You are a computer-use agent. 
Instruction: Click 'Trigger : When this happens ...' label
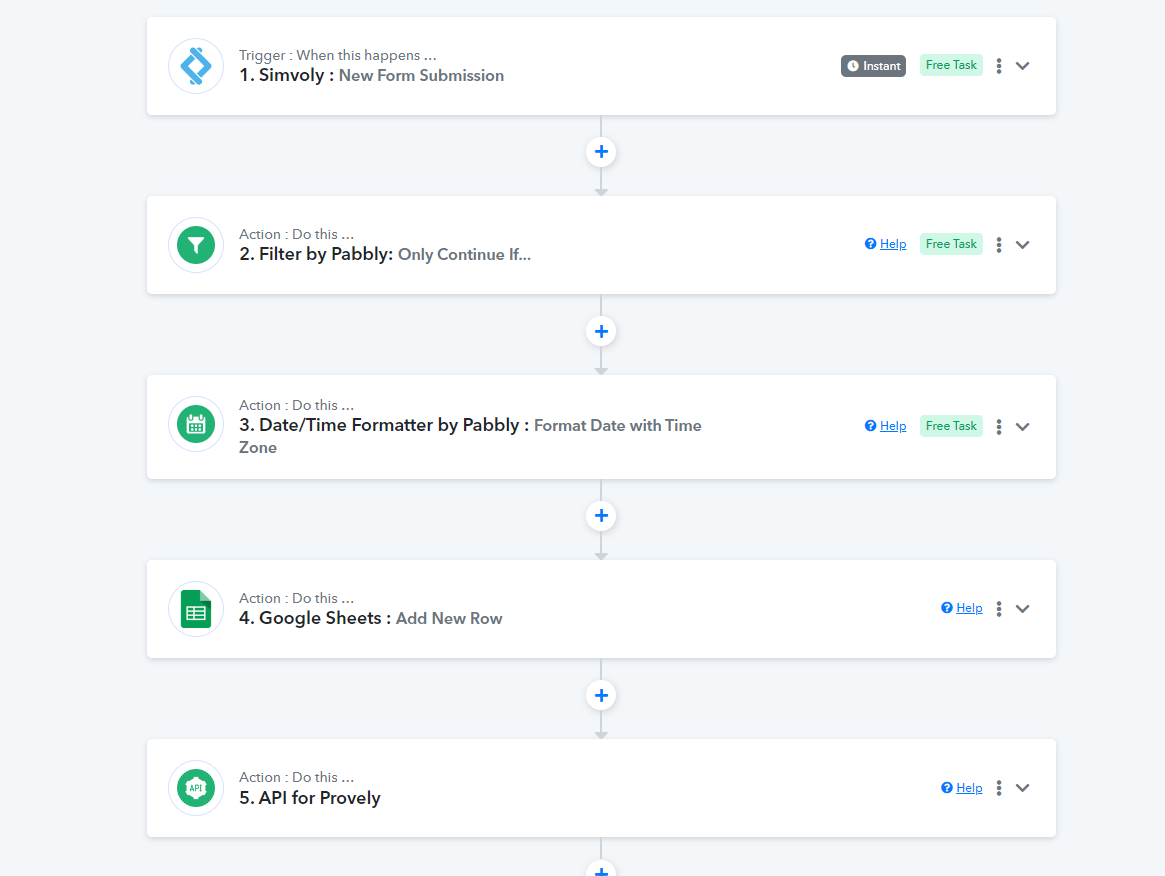click(337, 55)
